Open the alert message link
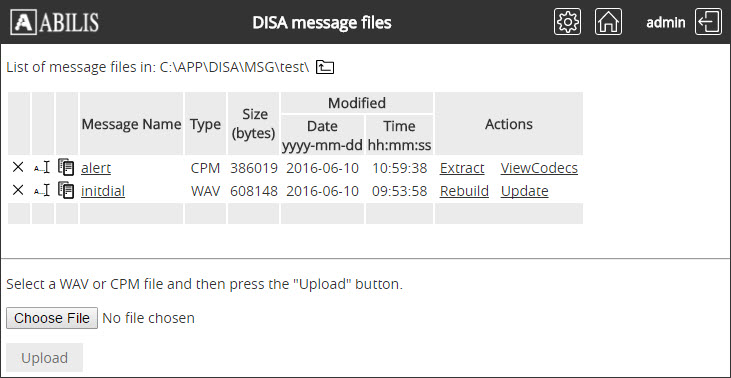731x378 pixels. 96,168
